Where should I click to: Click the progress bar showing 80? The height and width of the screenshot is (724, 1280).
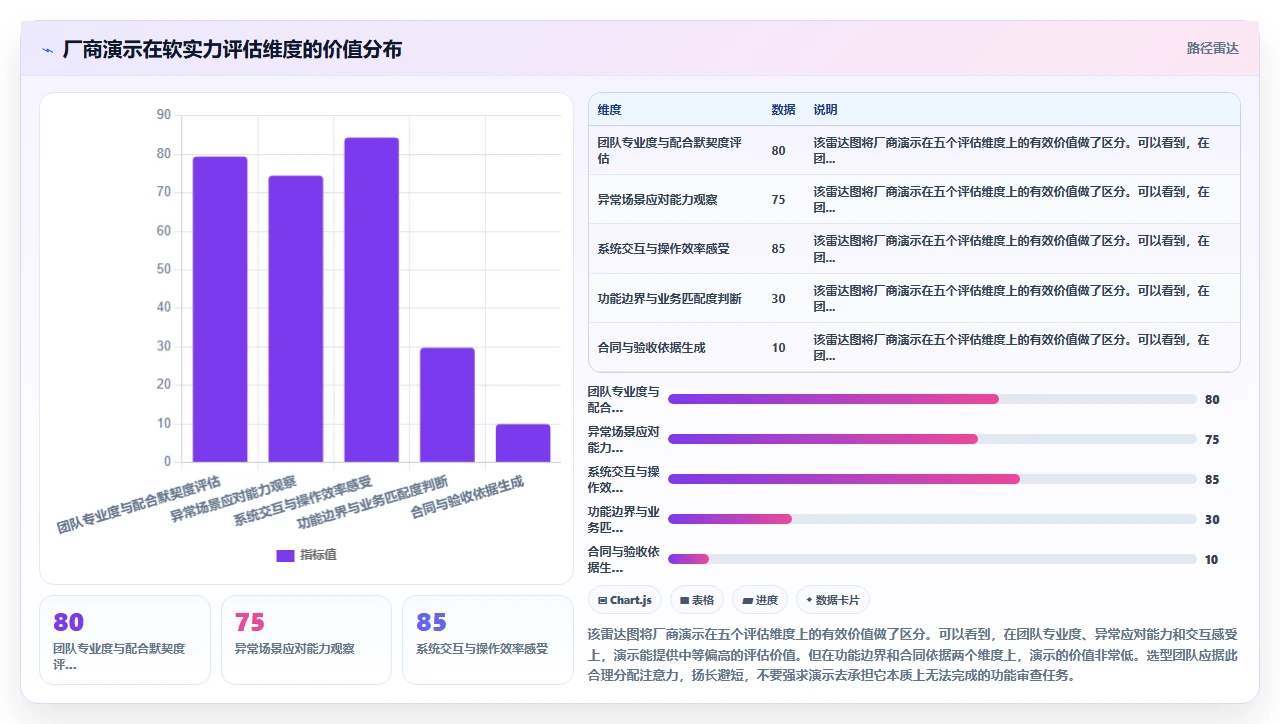pyautogui.click(x=932, y=399)
